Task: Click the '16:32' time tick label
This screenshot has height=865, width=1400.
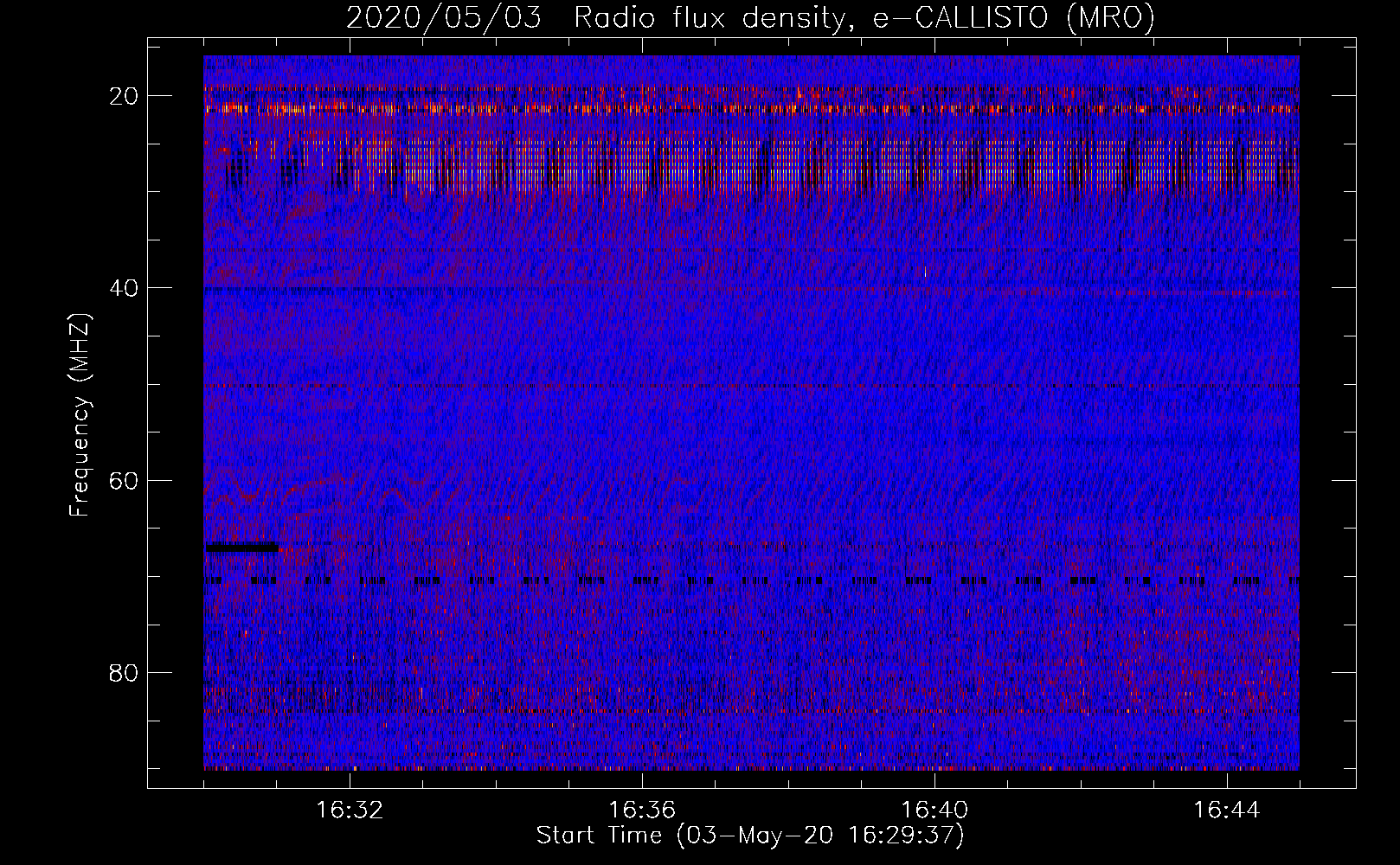Action: (350, 811)
